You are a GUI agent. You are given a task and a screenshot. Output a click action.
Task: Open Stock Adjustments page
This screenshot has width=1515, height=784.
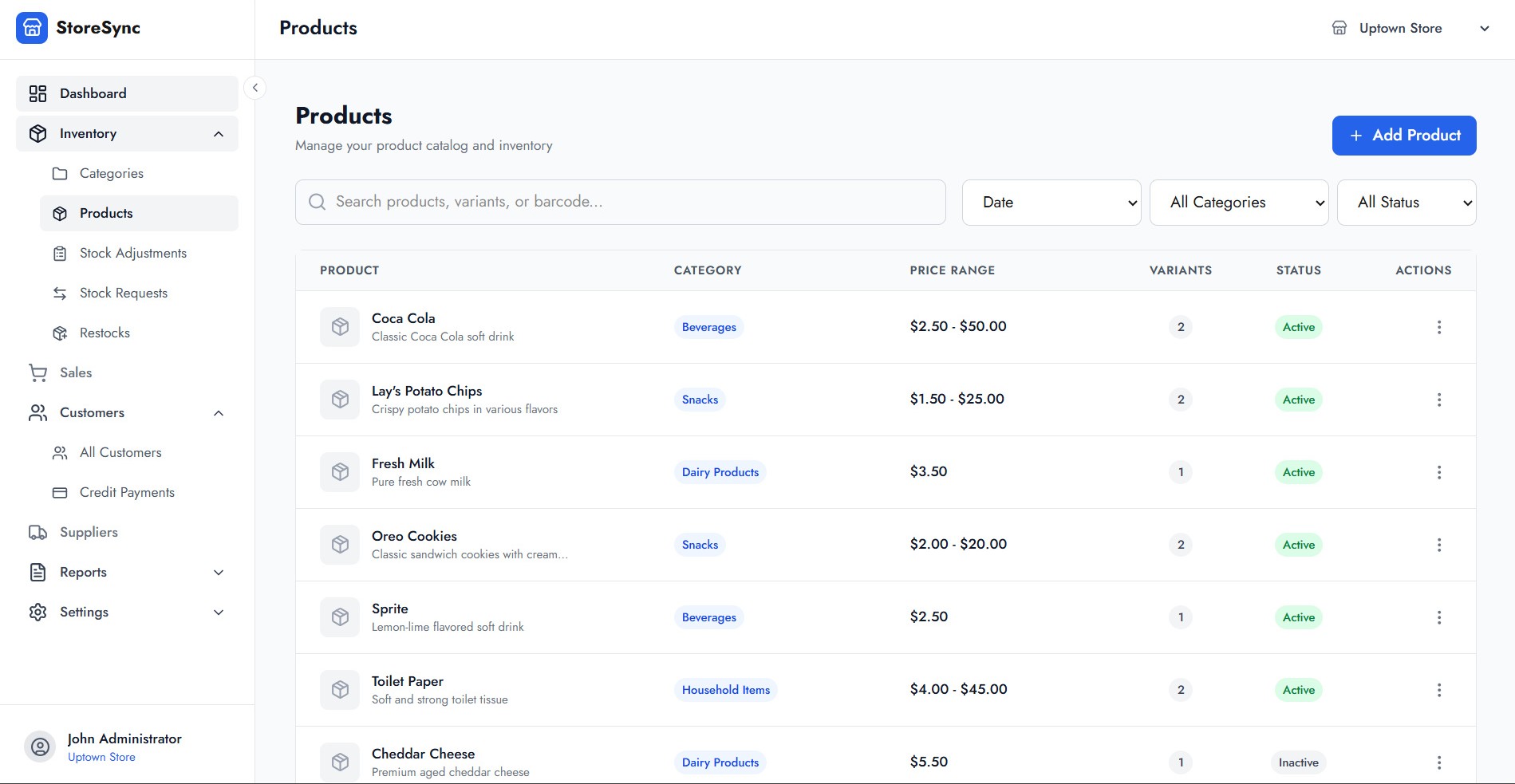pyautogui.click(x=139, y=253)
